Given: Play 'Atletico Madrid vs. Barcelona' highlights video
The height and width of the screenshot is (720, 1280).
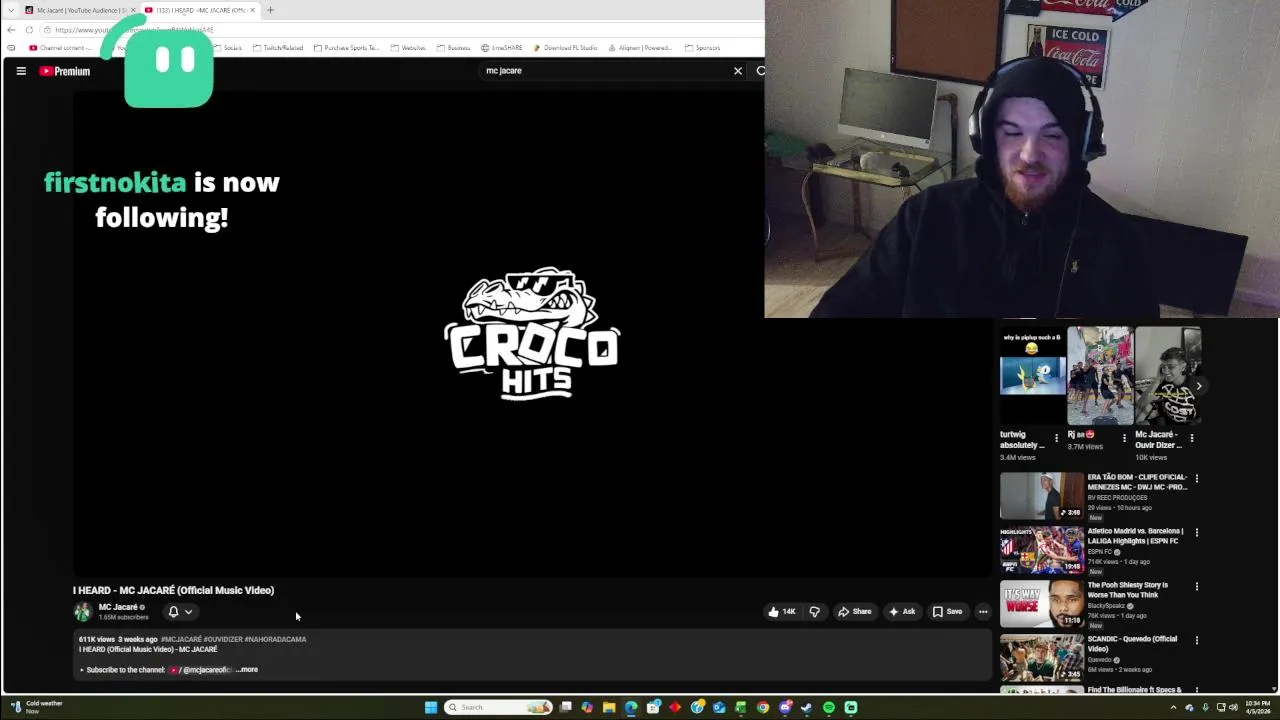Looking at the screenshot, I should pyautogui.click(x=1041, y=549).
